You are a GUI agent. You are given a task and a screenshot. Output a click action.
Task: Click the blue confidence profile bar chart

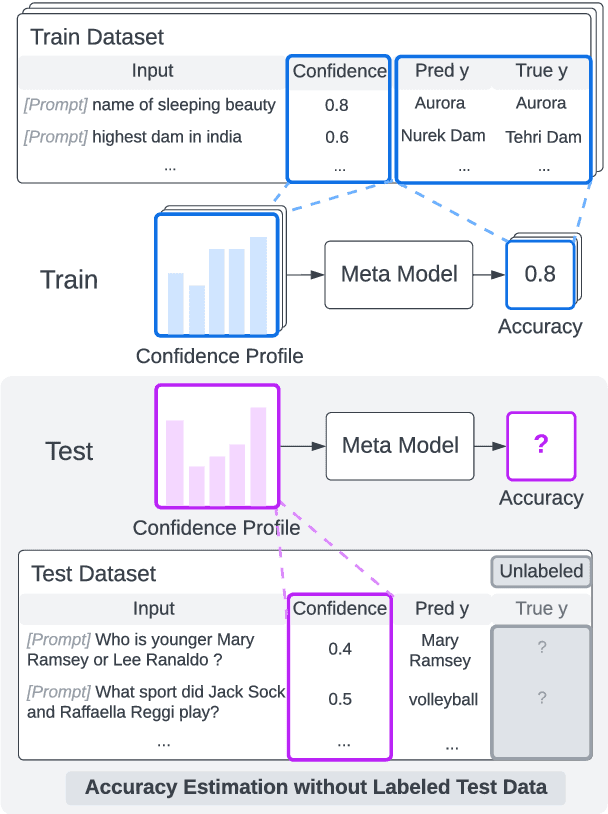217,274
